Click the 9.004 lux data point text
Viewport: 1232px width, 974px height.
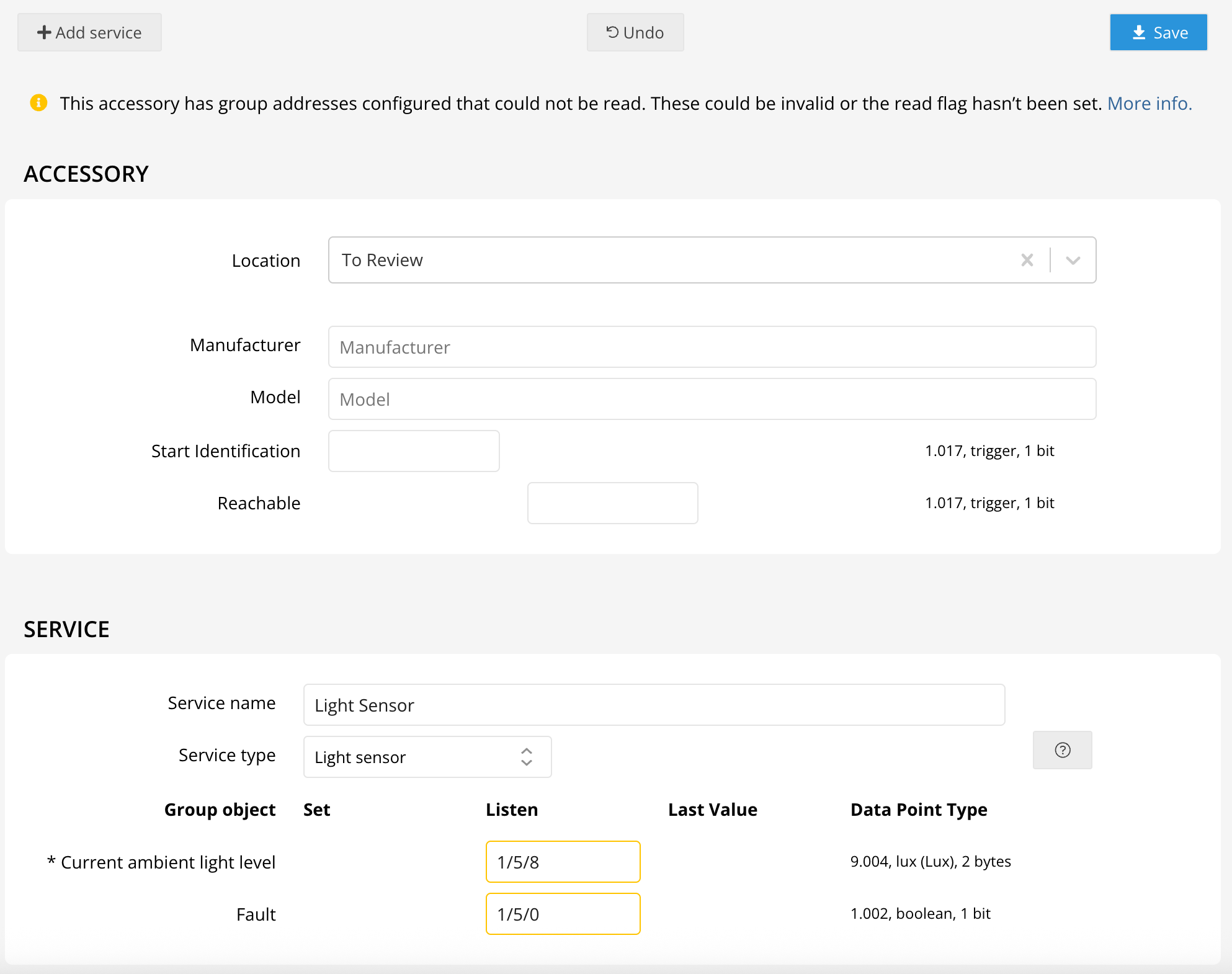930,862
